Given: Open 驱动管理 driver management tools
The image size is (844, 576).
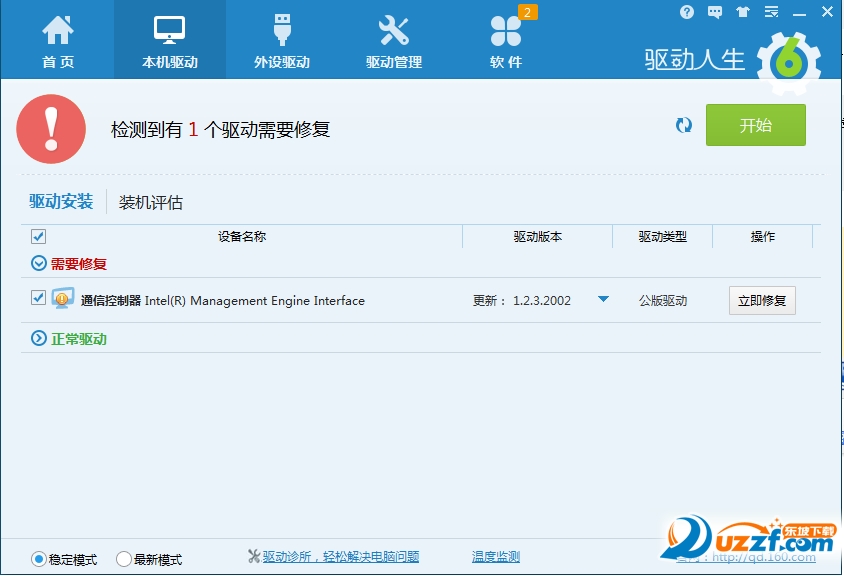Looking at the screenshot, I should (x=394, y=40).
